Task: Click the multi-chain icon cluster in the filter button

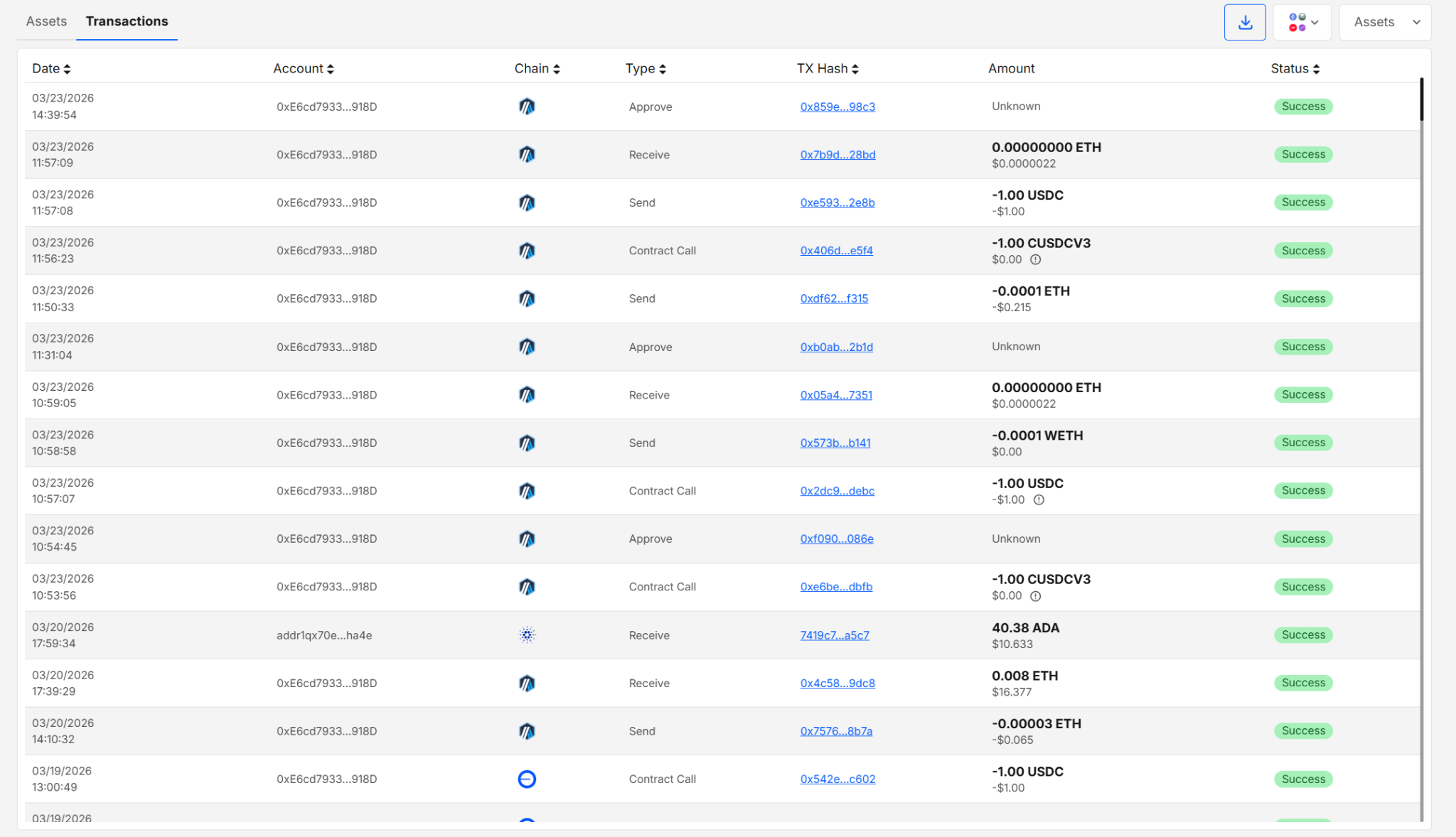Action: pyautogui.click(x=1297, y=22)
